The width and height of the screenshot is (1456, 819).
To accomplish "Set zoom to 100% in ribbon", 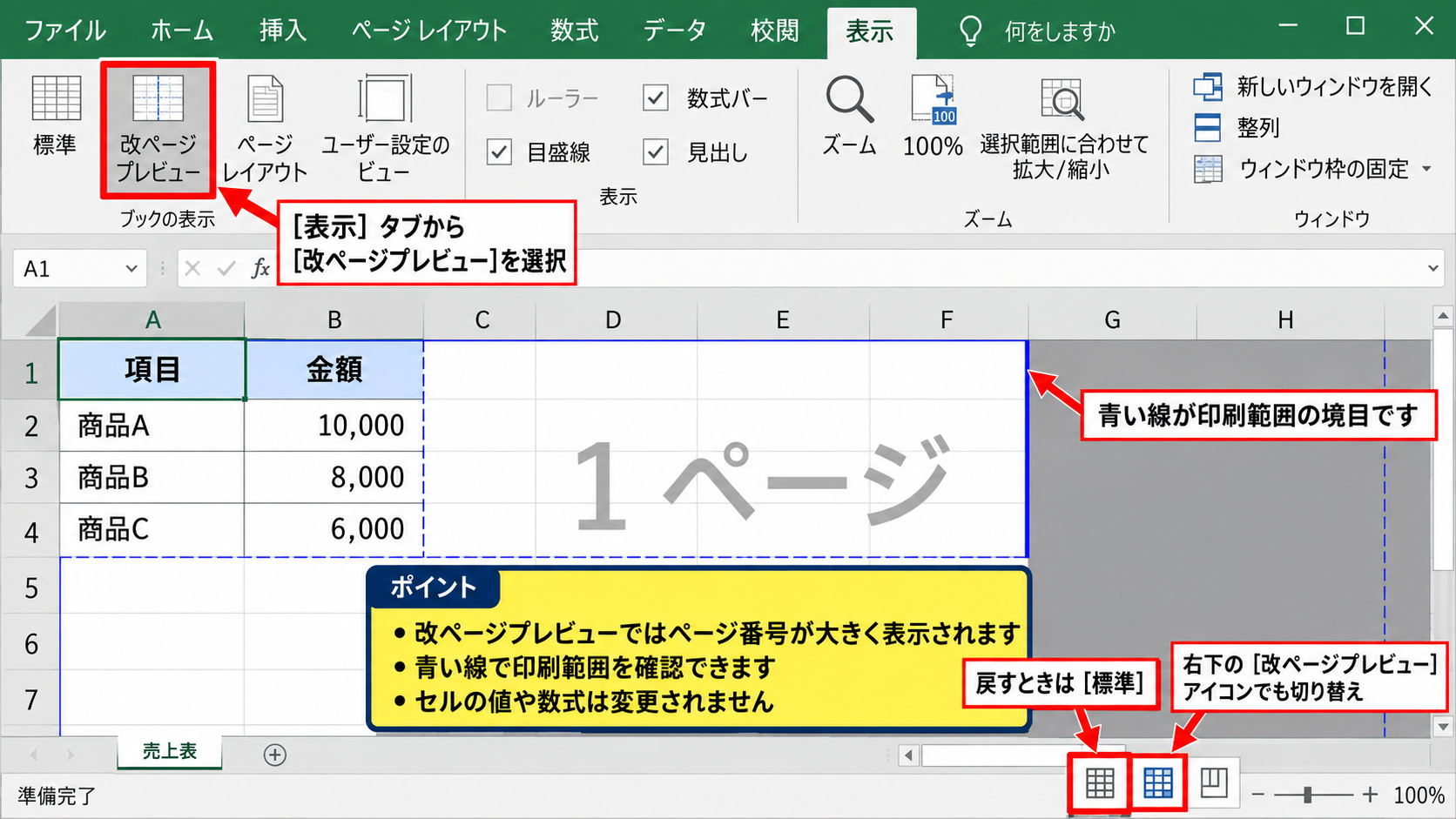I will point(933,116).
